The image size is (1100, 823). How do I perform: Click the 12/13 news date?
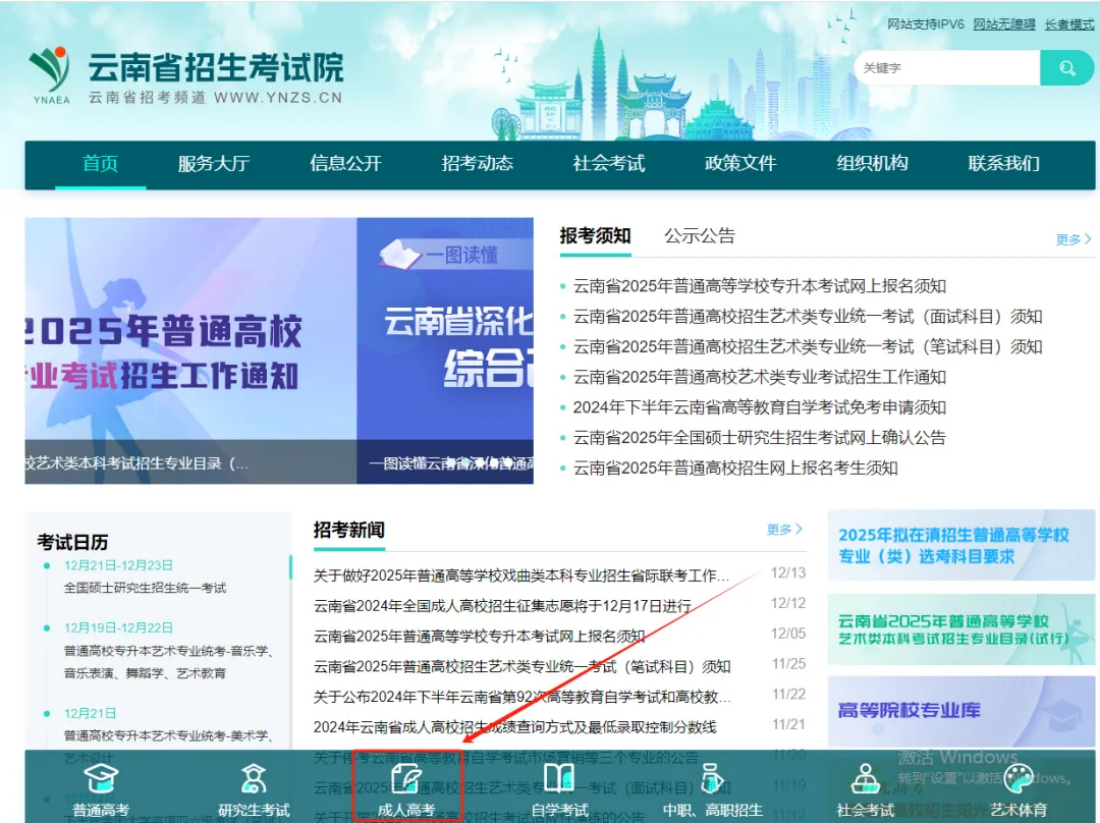point(789,573)
